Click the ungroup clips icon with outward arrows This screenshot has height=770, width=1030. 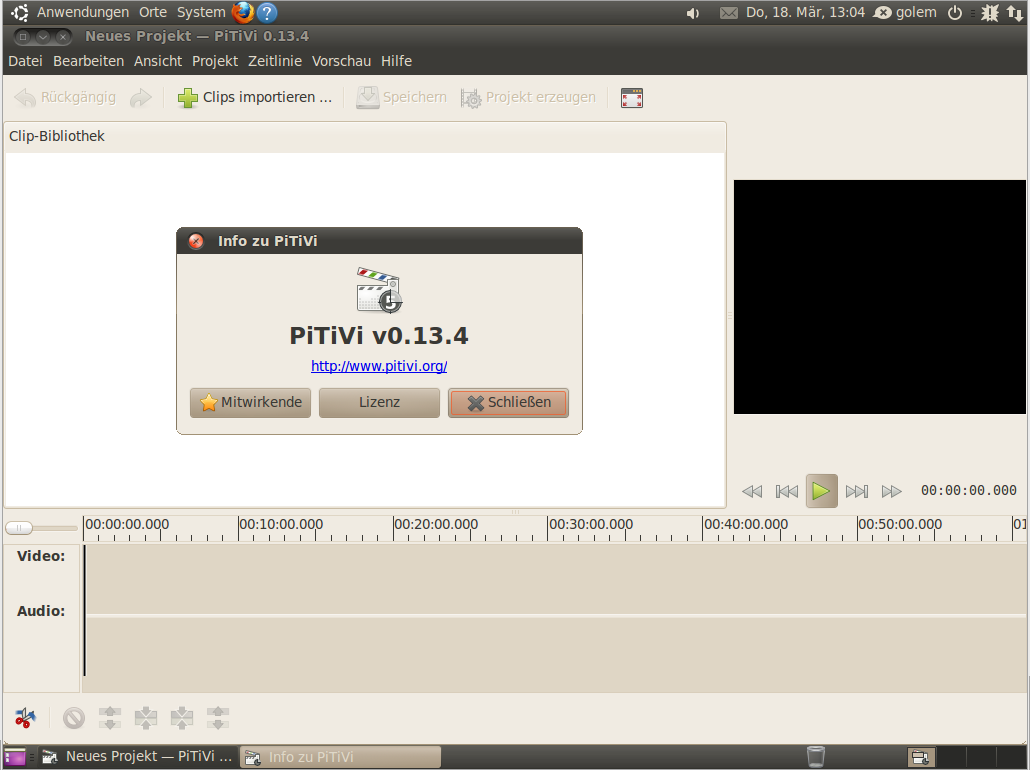[217, 718]
